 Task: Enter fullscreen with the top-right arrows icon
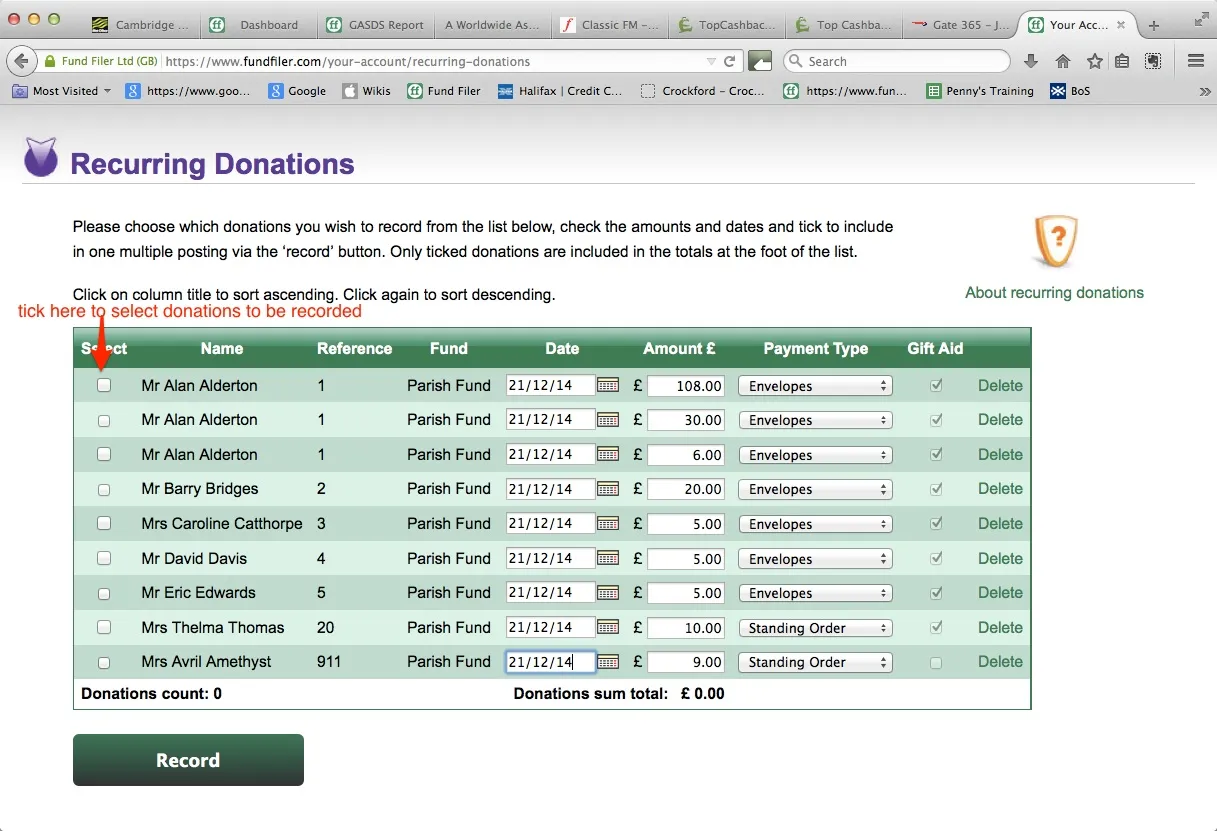point(1201,18)
